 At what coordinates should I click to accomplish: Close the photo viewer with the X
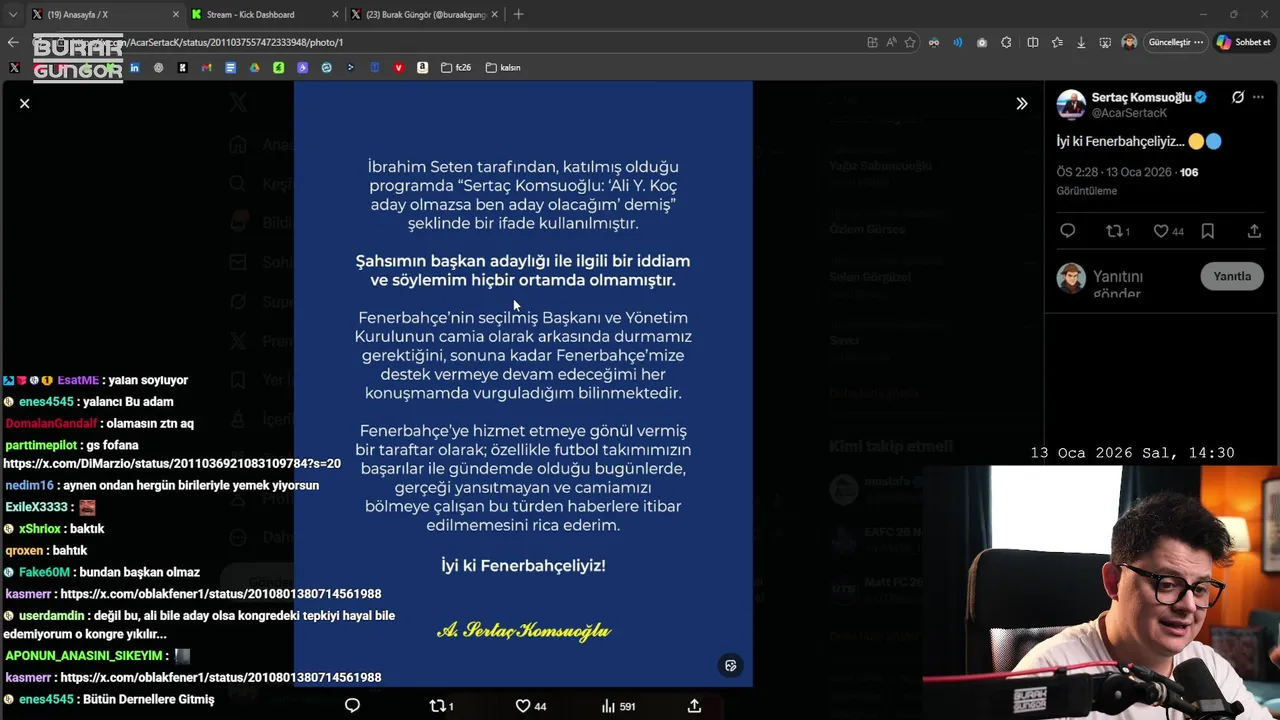click(x=24, y=103)
